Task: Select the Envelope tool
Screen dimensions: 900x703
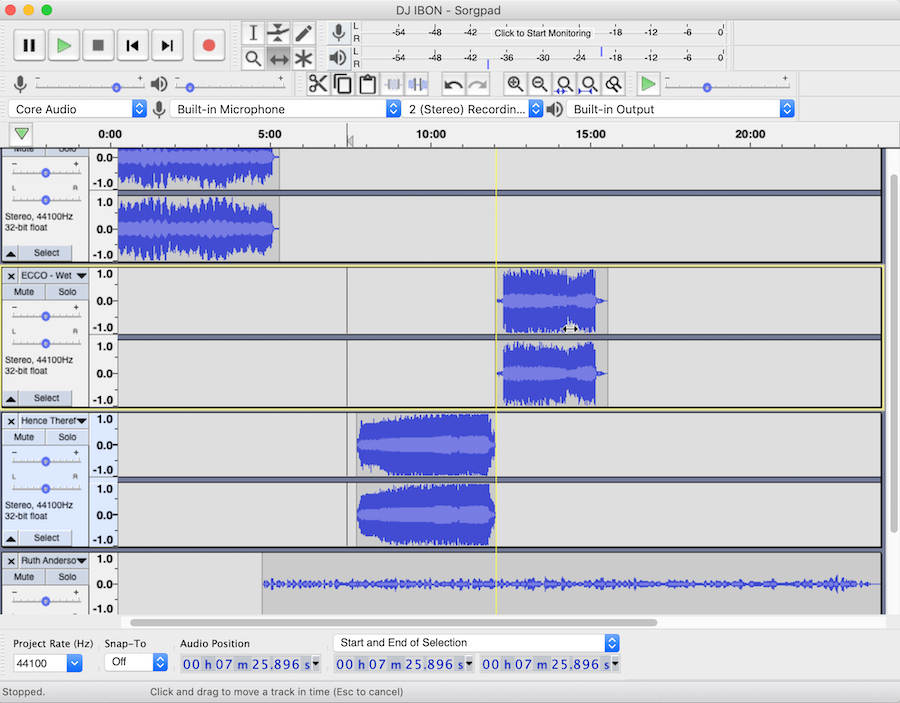Action: tap(278, 33)
